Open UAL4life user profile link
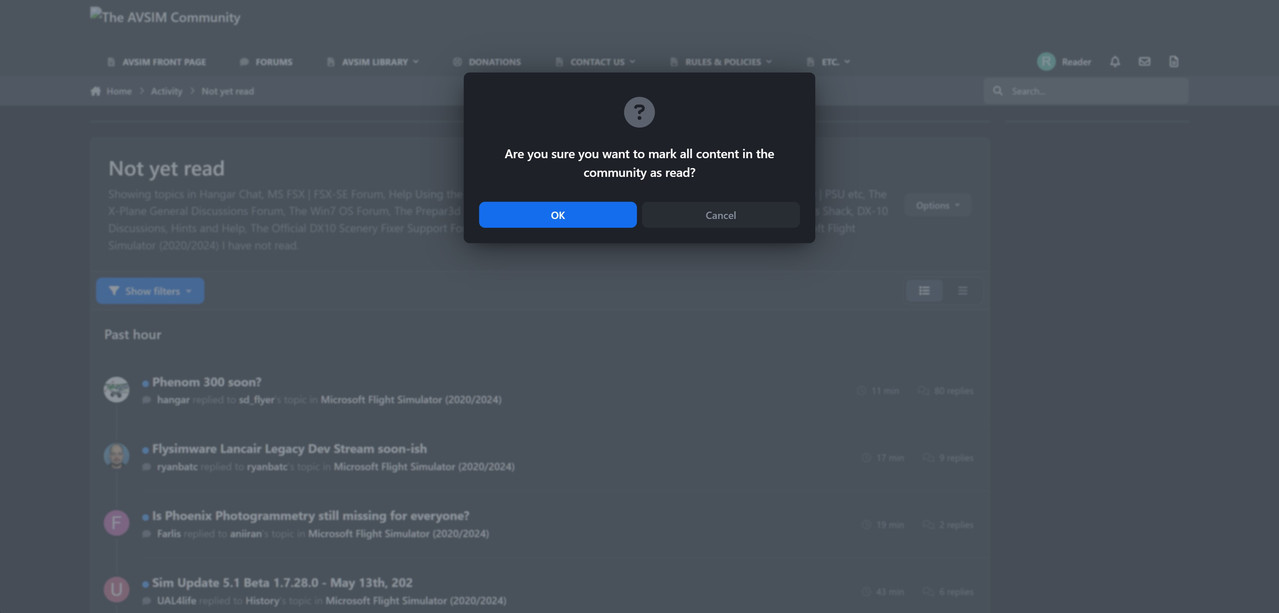This screenshot has width=1279, height=613. click(x=176, y=601)
